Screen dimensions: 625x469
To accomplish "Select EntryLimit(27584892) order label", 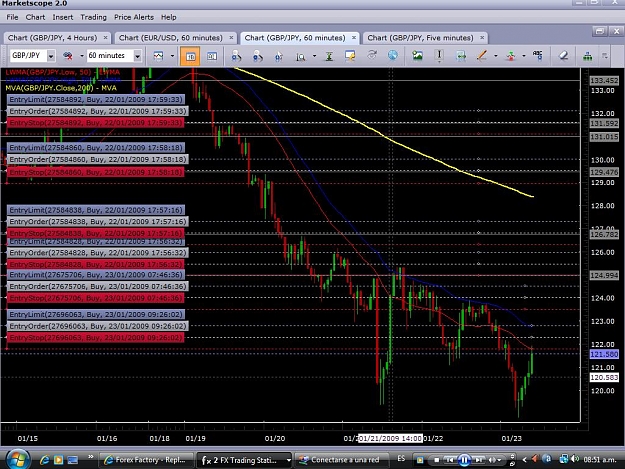I will 96,99.
